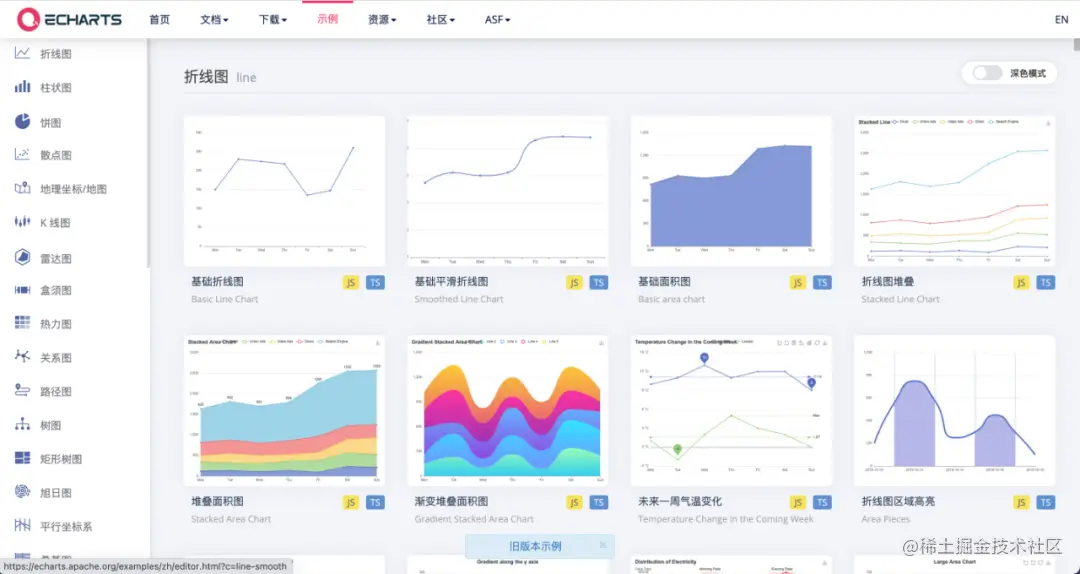Select the radar chart sidebar icon
The height and width of the screenshot is (574, 1080).
point(22,257)
